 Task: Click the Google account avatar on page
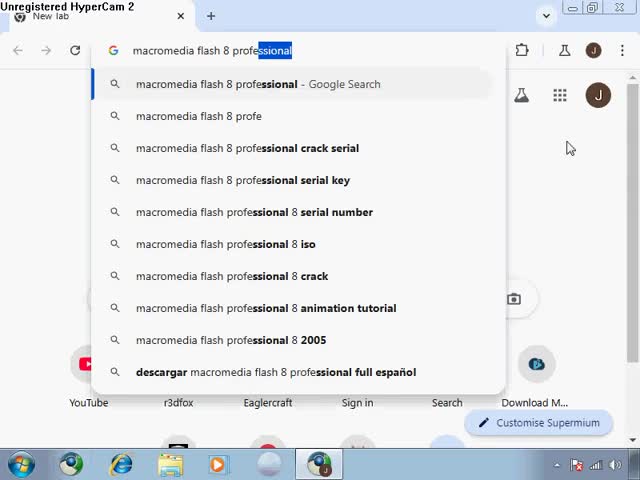(x=598, y=95)
